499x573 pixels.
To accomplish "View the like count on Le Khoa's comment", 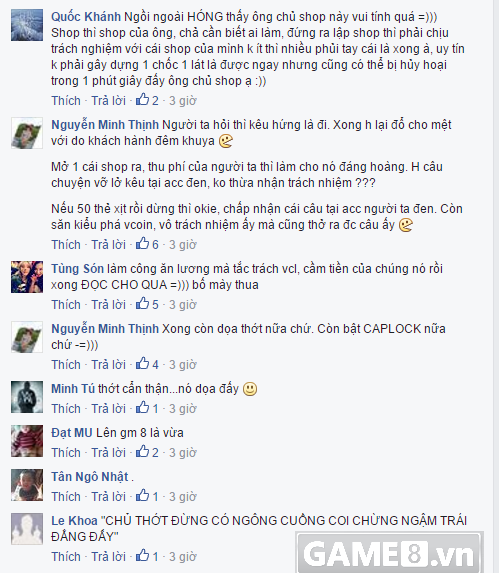I will 147,556.
